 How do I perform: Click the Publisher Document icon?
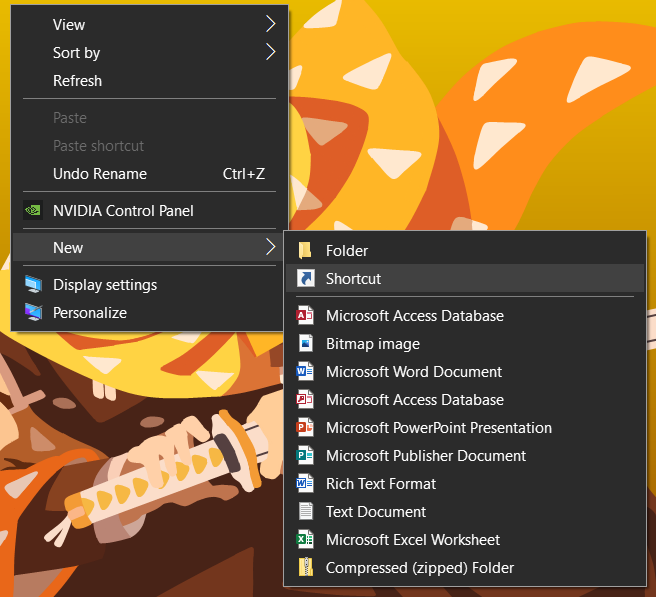point(305,456)
